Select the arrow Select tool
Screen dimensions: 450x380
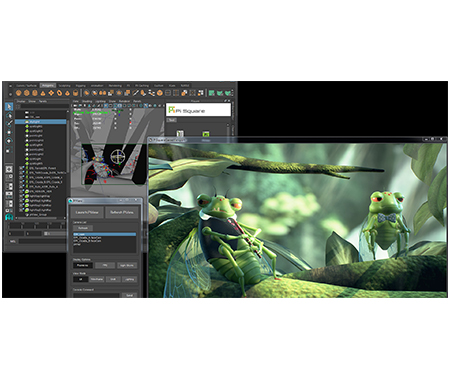click(9, 106)
